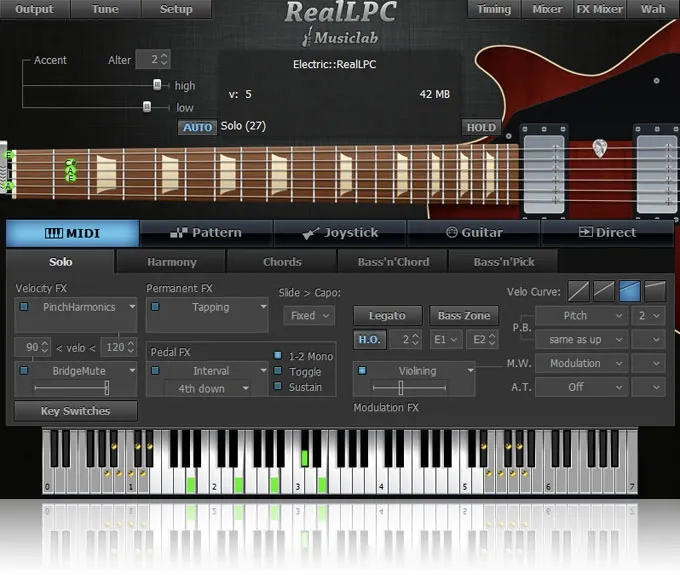Change the Alter value stepper
The image size is (680, 575).
[x=153, y=60]
